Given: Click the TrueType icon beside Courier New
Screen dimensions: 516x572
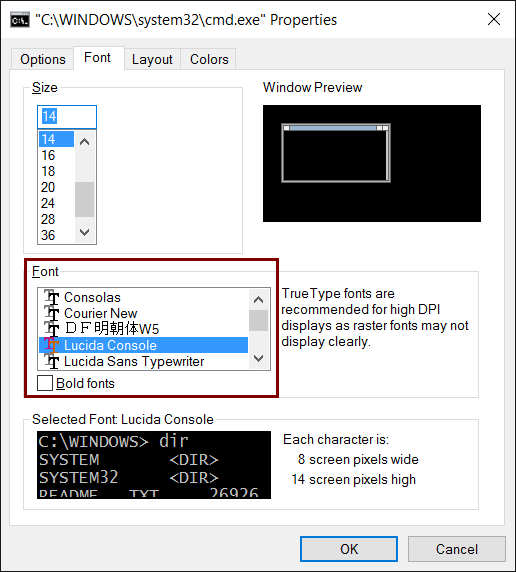Looking at the screenshot, I should click(51, 313).
